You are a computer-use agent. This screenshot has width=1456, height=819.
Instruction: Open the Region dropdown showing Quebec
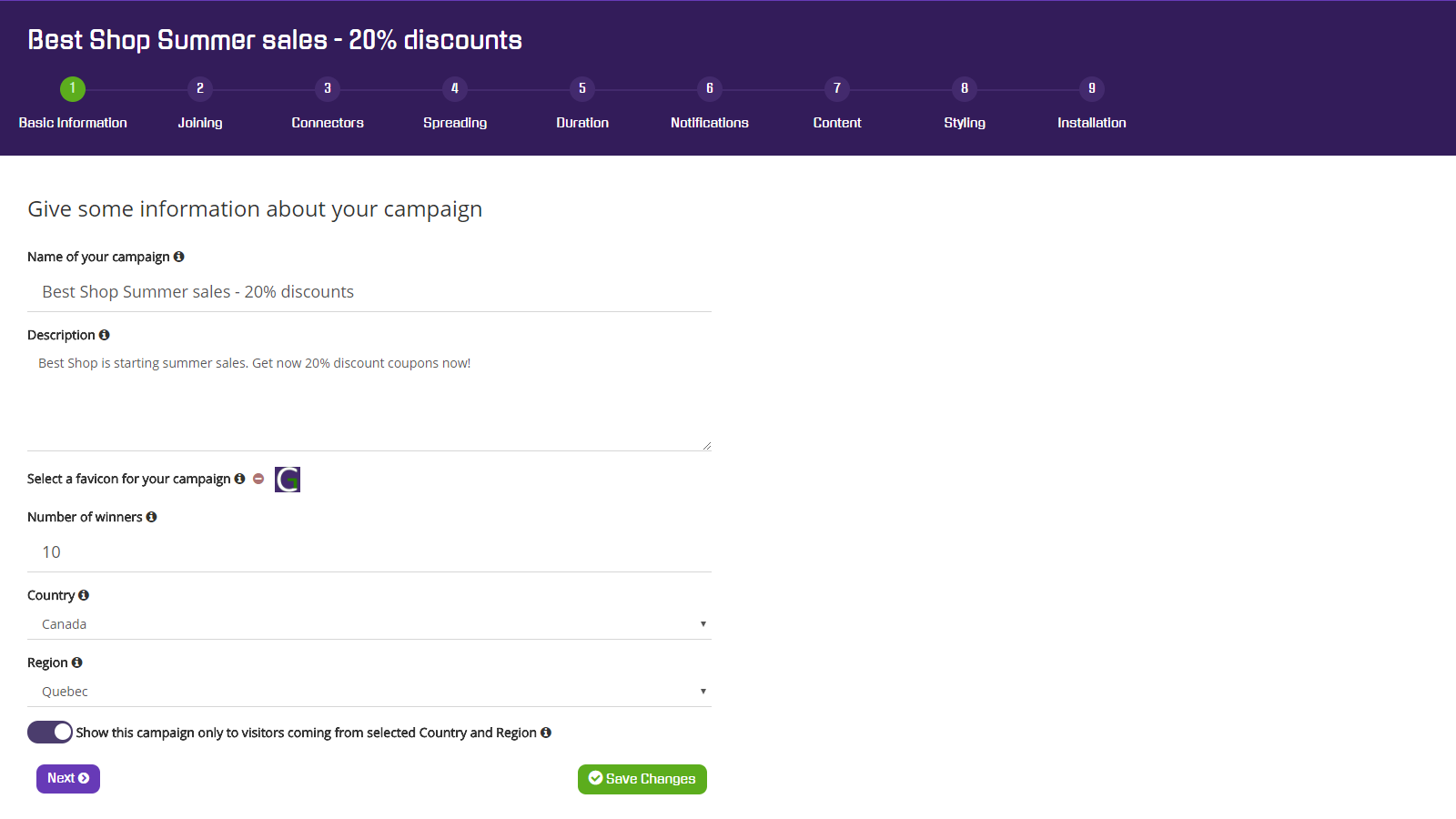click(x=369, y=692)
